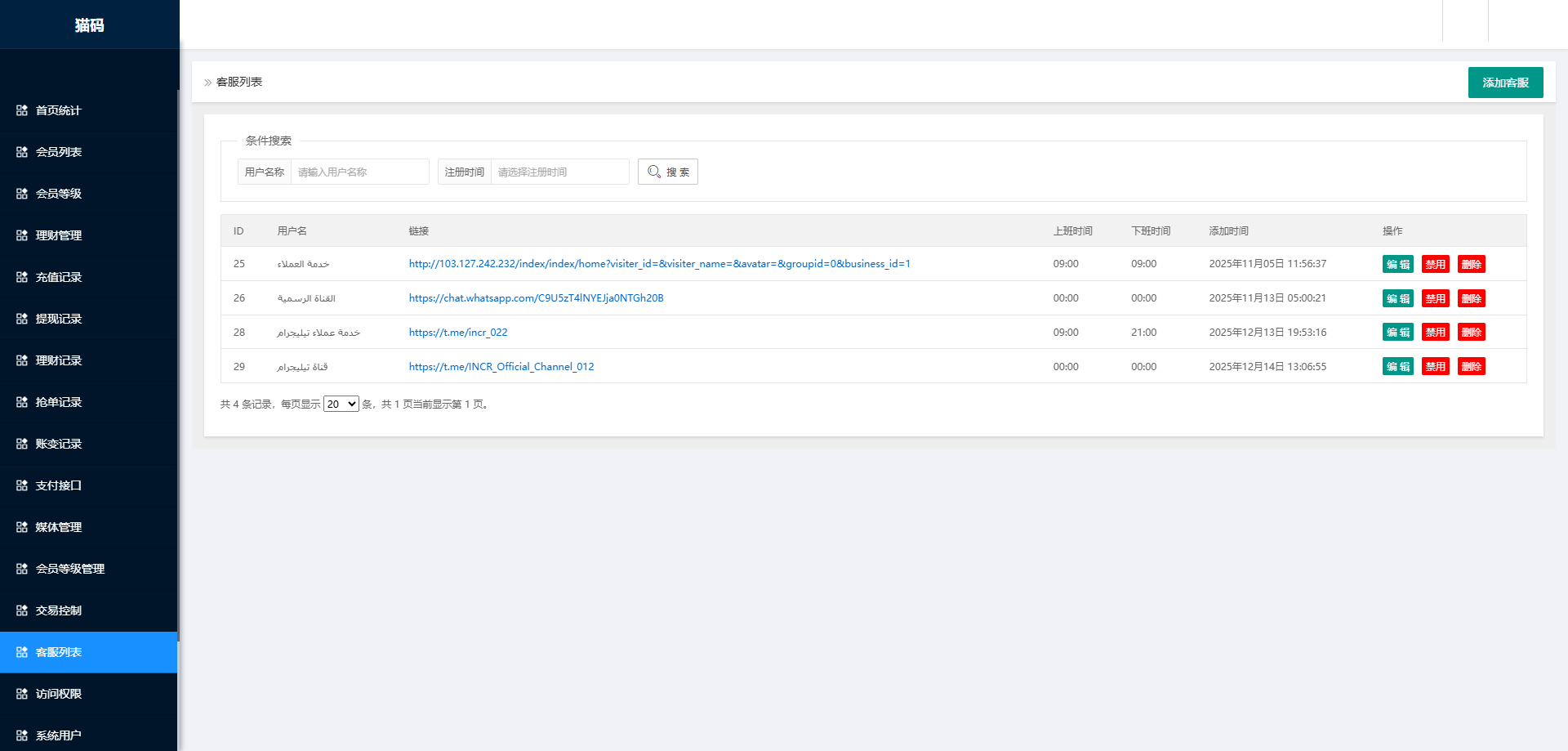
Task: Click the 会员列表 sidebar icon
Action: 22,152
